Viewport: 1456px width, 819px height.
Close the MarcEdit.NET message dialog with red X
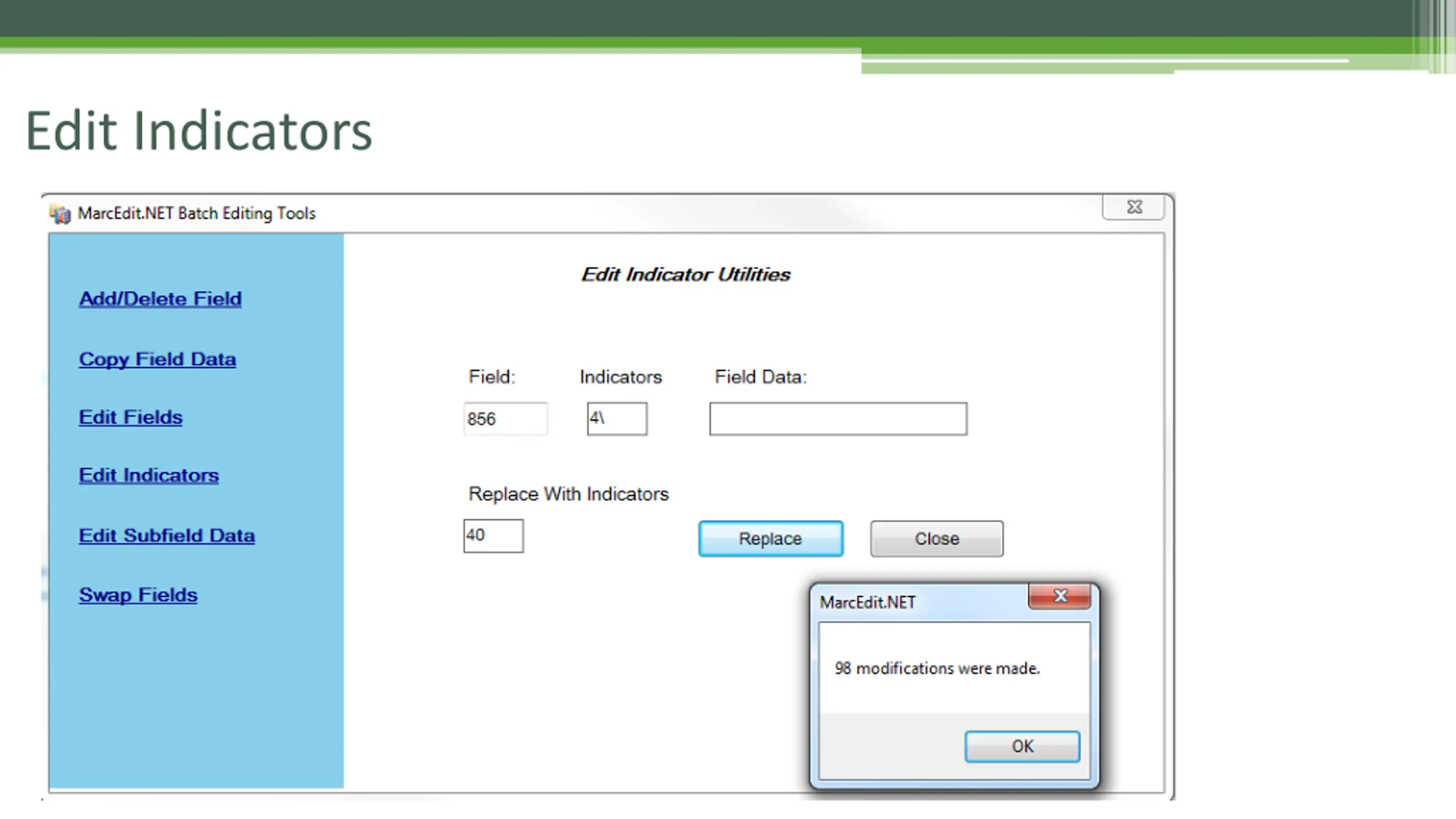pos(1060,596)
